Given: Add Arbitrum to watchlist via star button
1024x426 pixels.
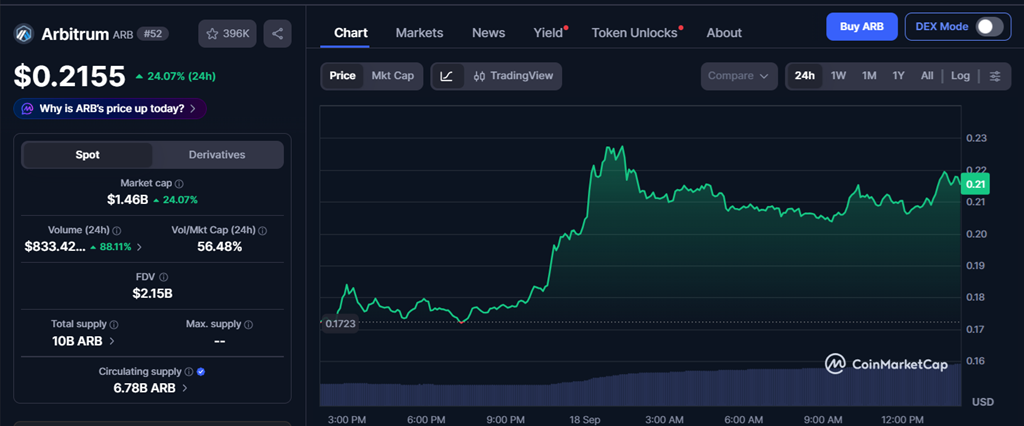Looking at the screenshot, I should (228, 34).
